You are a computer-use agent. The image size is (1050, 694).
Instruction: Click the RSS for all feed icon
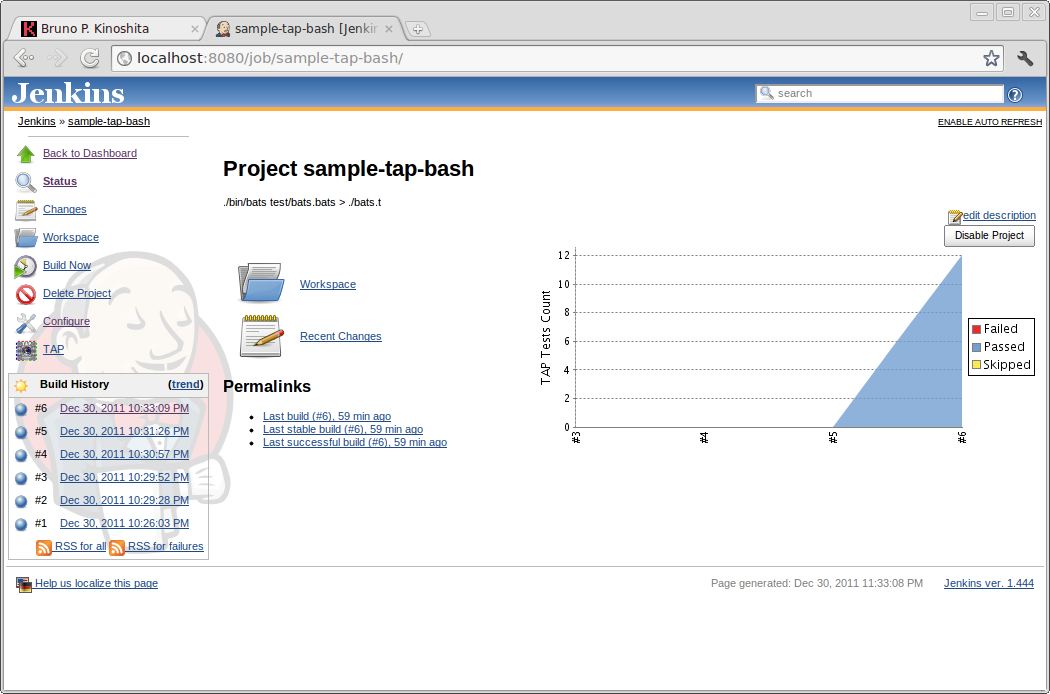tap(44, 547)
